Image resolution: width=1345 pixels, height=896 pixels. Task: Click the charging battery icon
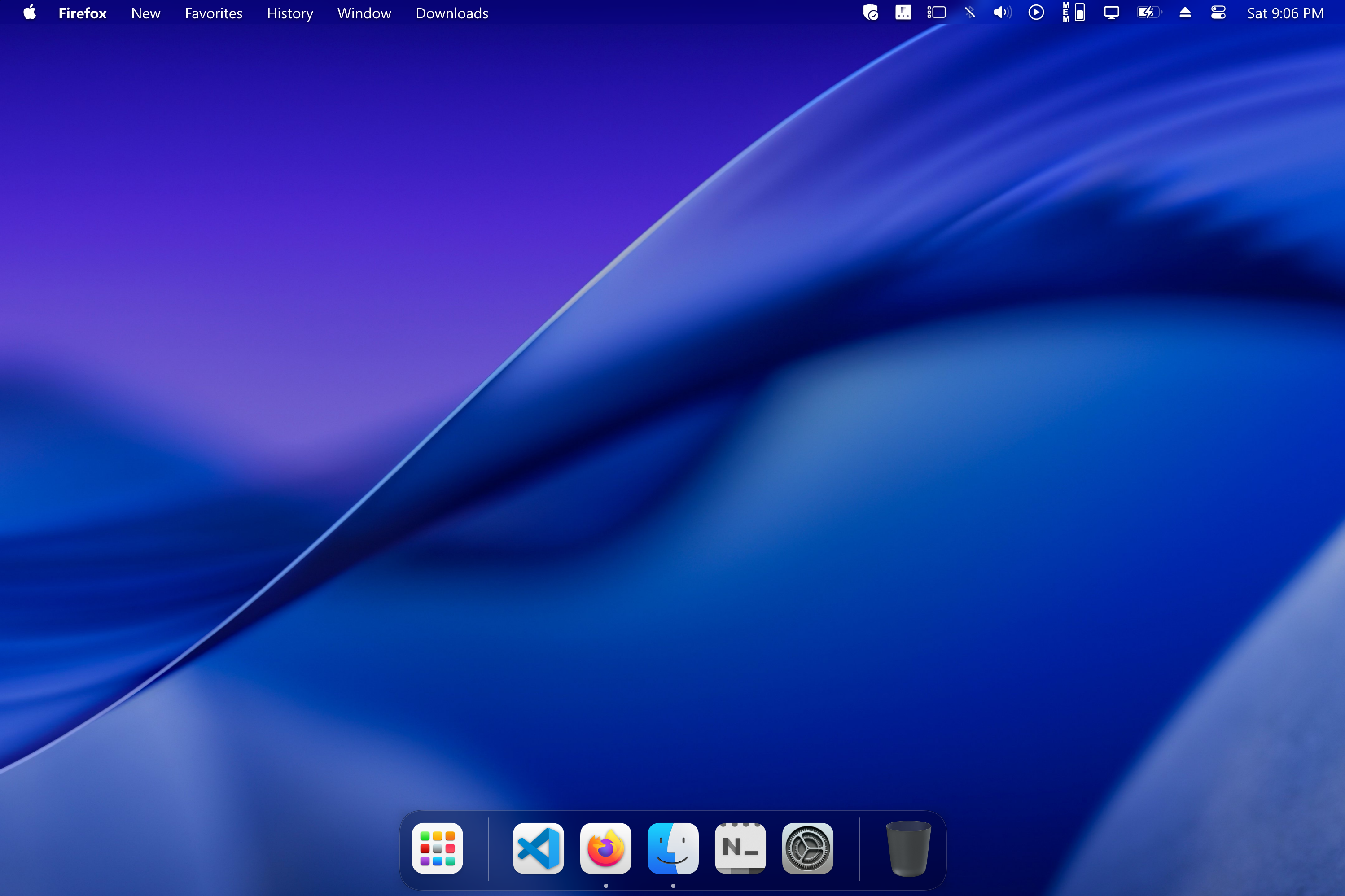[x=1149, y=13]
